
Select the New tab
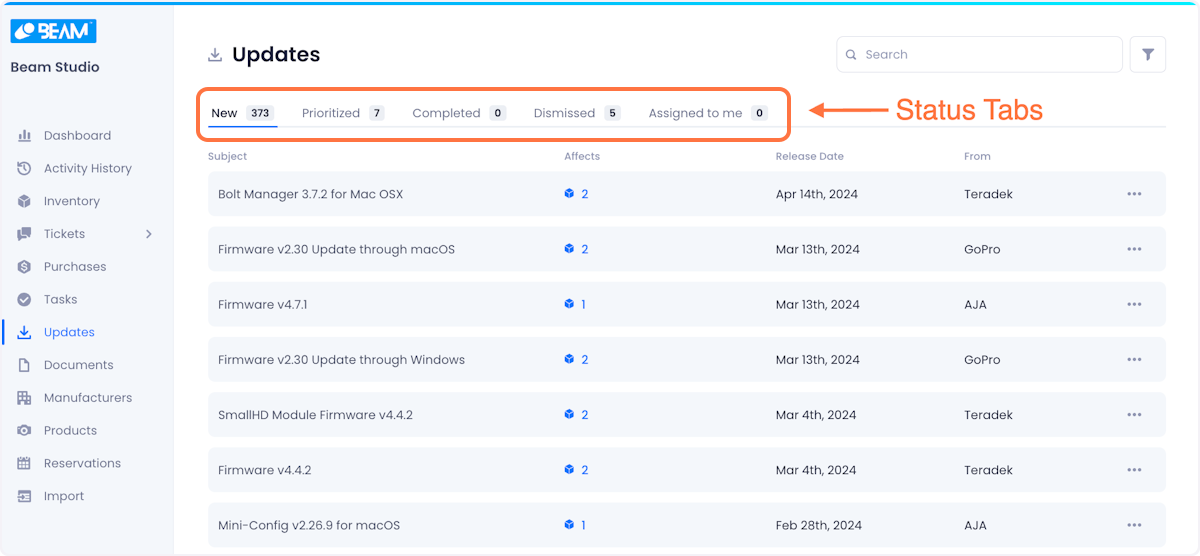pyautogui.click(x=242, y=113)
